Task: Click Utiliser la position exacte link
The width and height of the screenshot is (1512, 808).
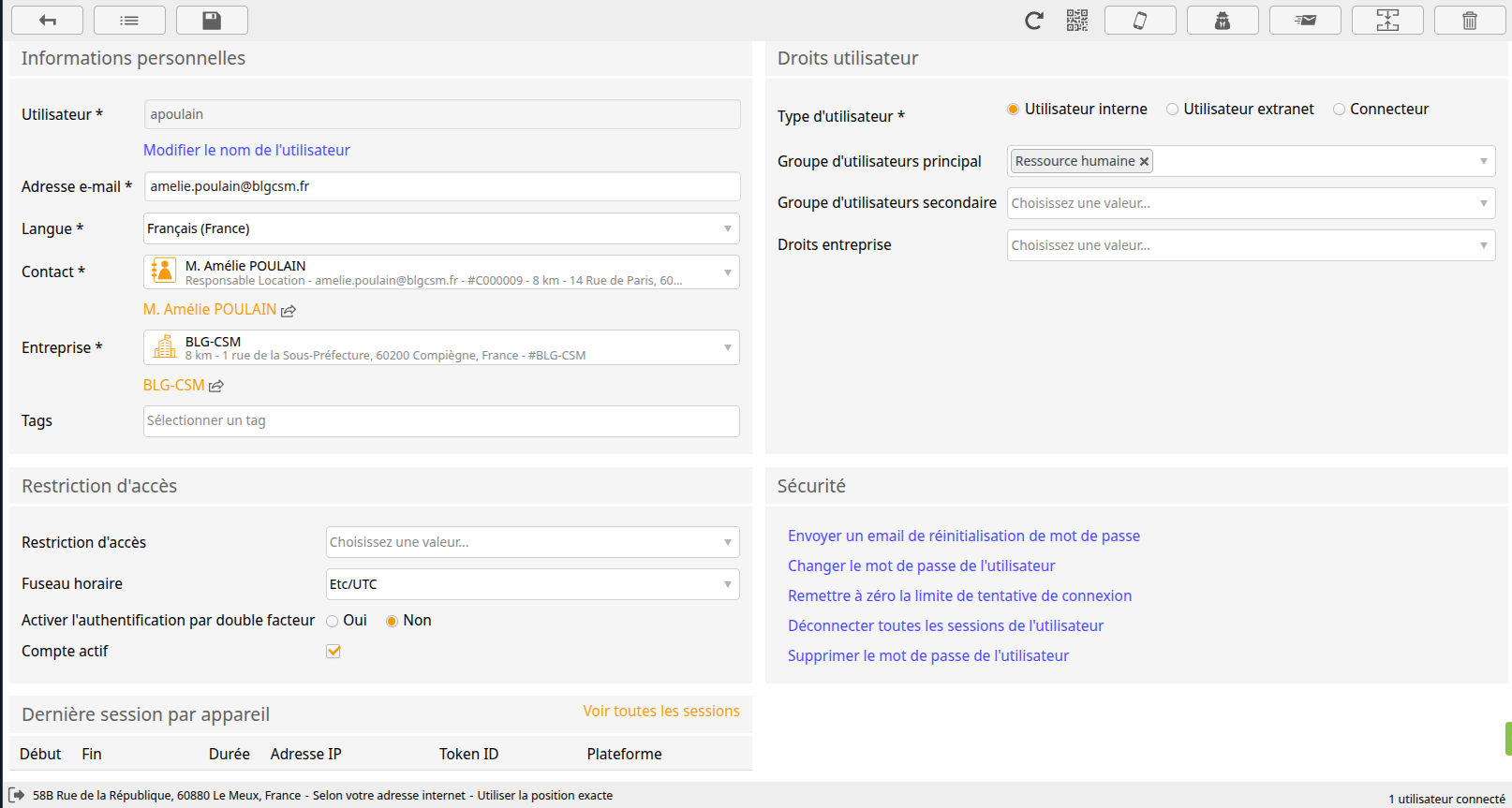Action: [545, 795]
